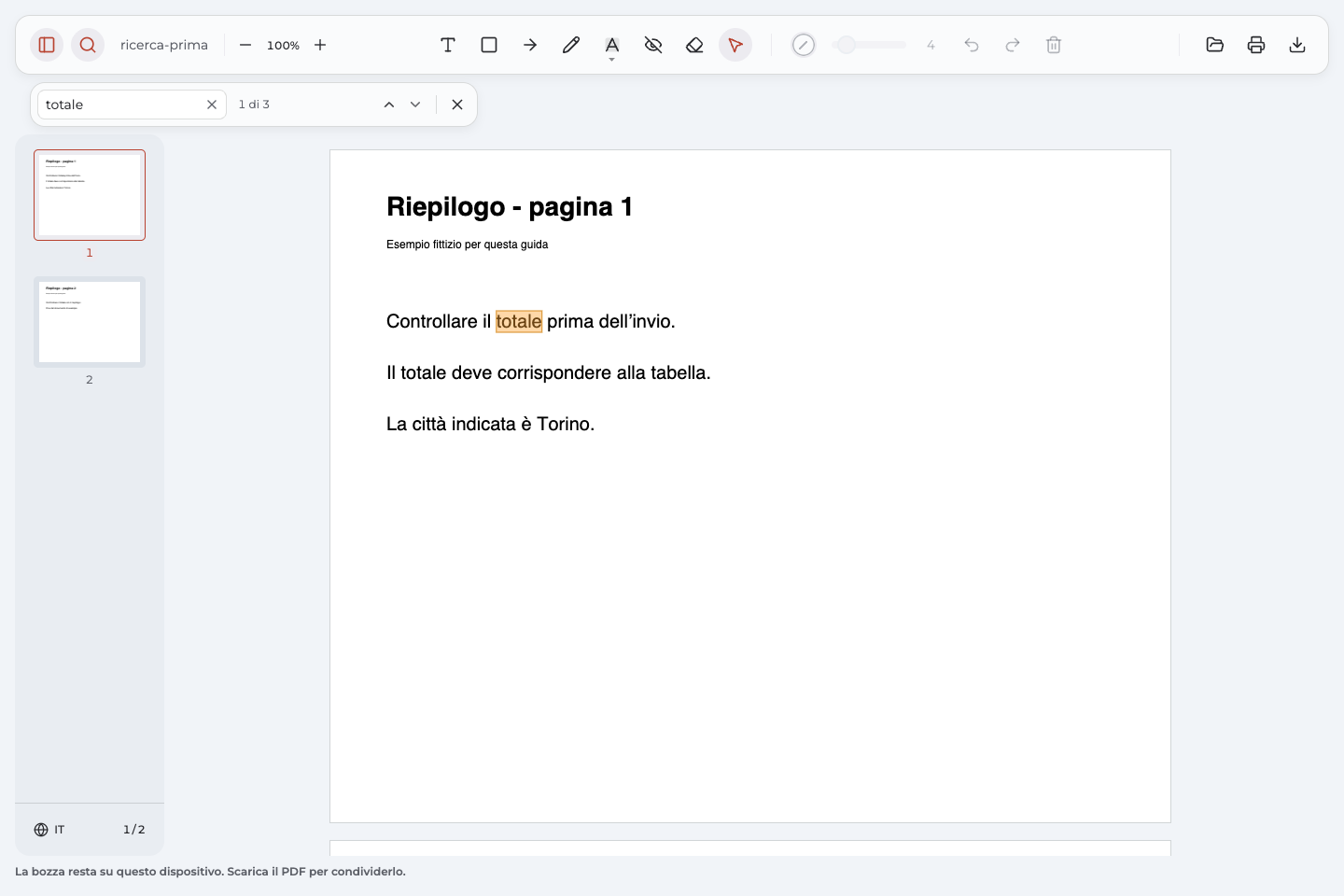Image resolution: width=1344 pixels, height=896 pixels.
Task: Select the Rectangle tool
Action: 489,45
